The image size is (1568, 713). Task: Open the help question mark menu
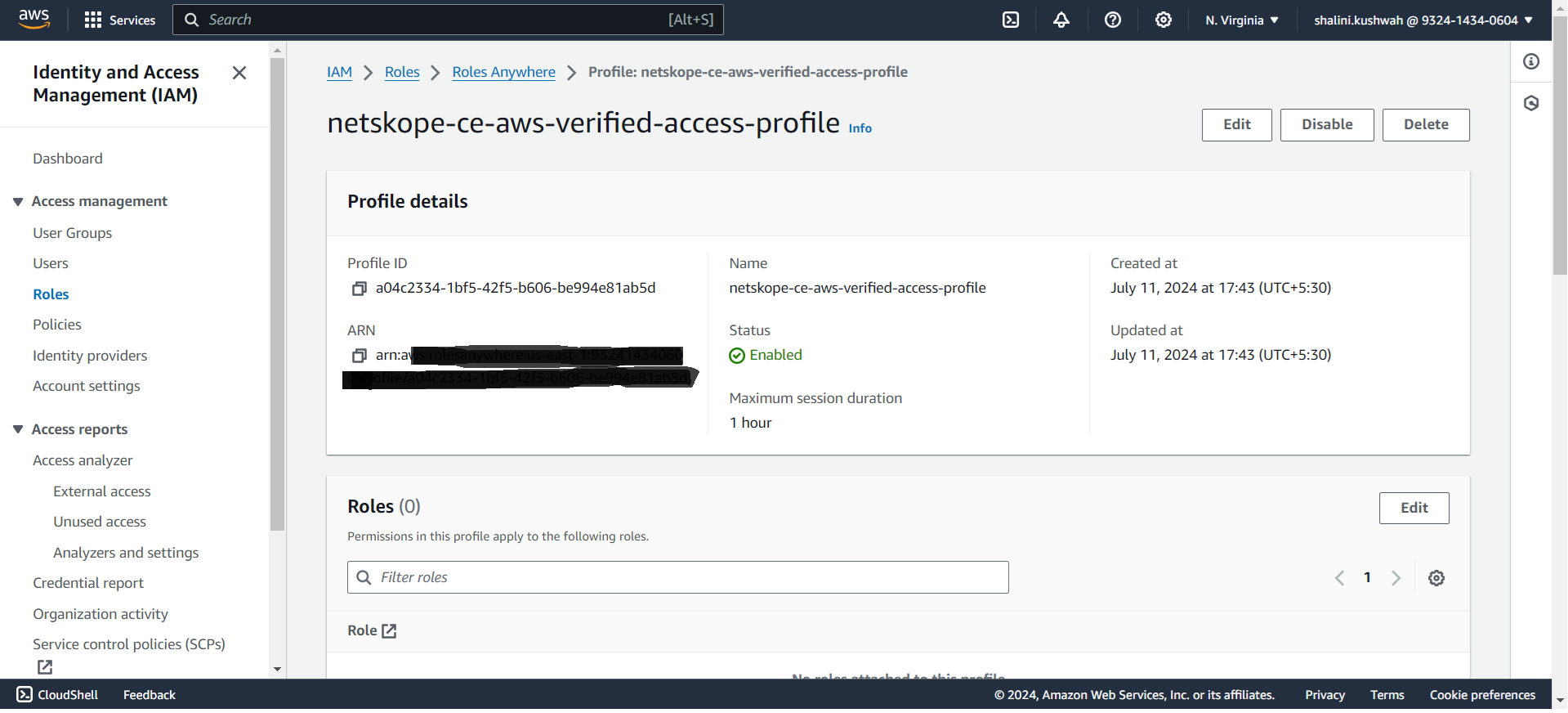point(1113,20)
